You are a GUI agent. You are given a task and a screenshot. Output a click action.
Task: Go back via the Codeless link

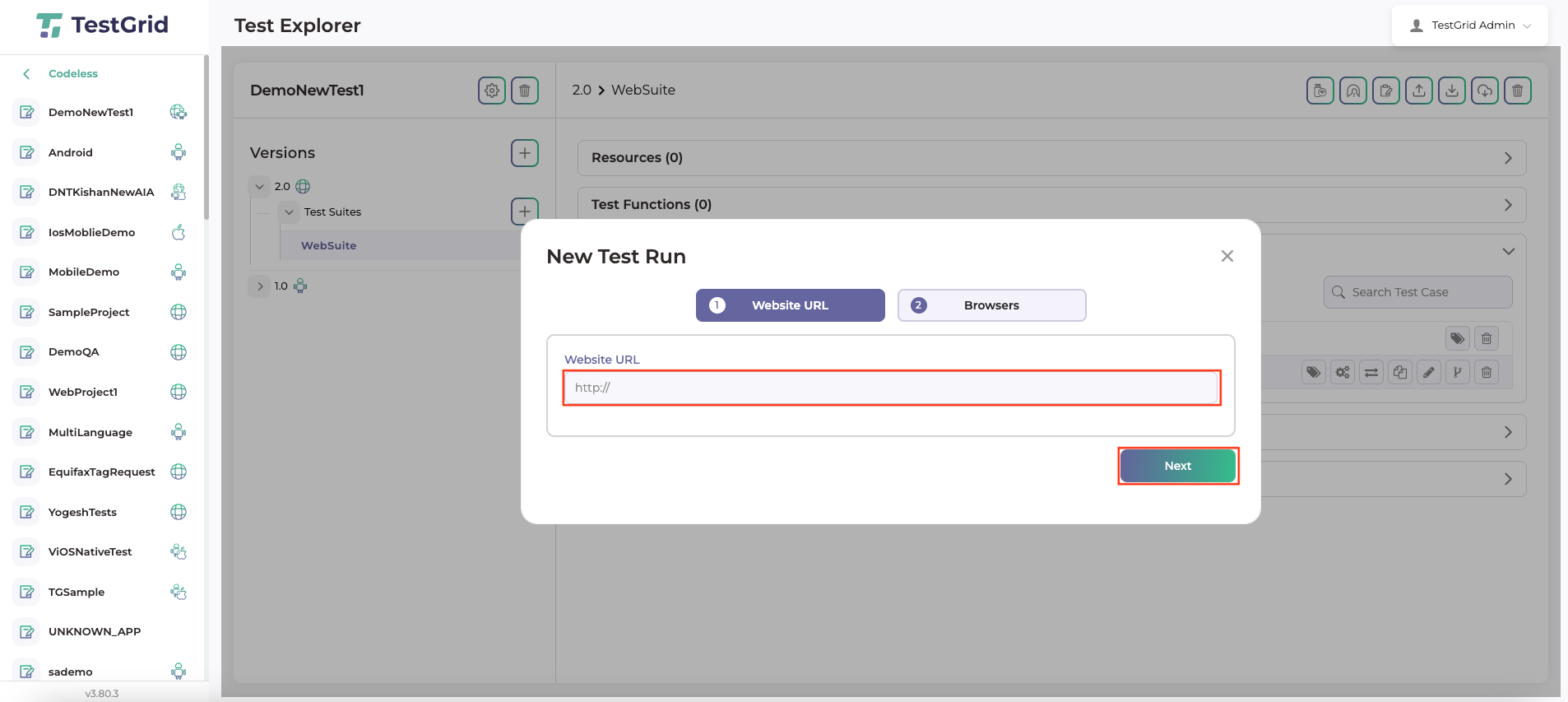point(72,74)
